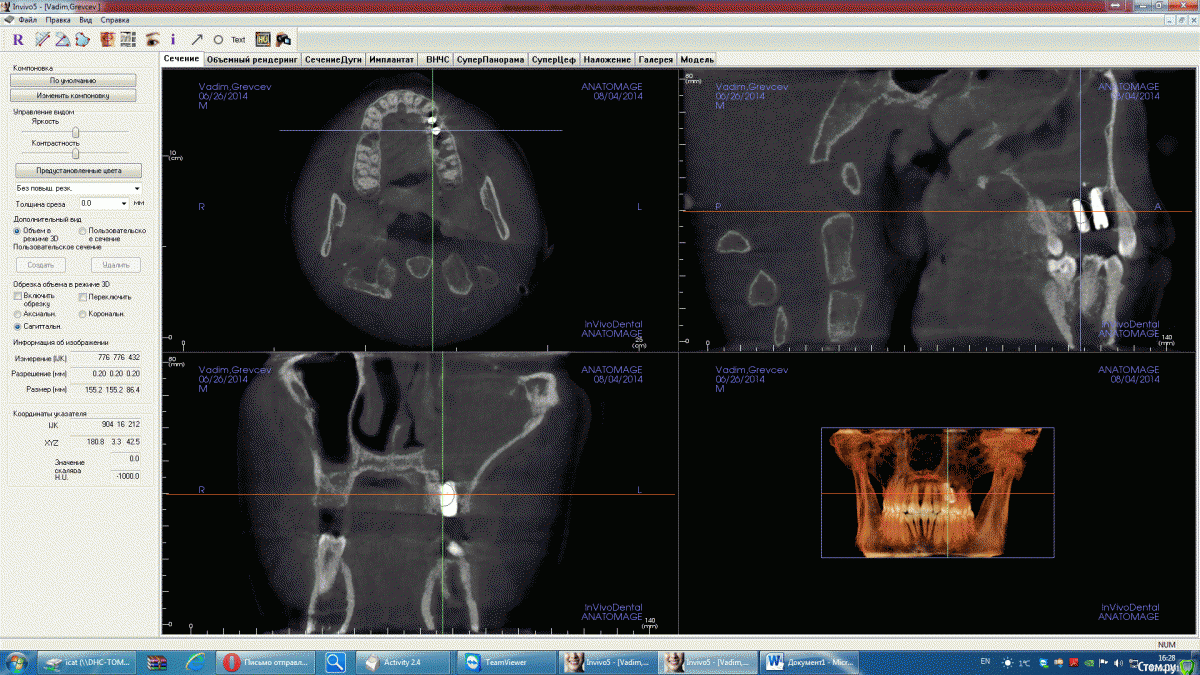This screenshot has height=675, width=1200.
Task: Click the information (i) tool
Action: tap(173, 40)
